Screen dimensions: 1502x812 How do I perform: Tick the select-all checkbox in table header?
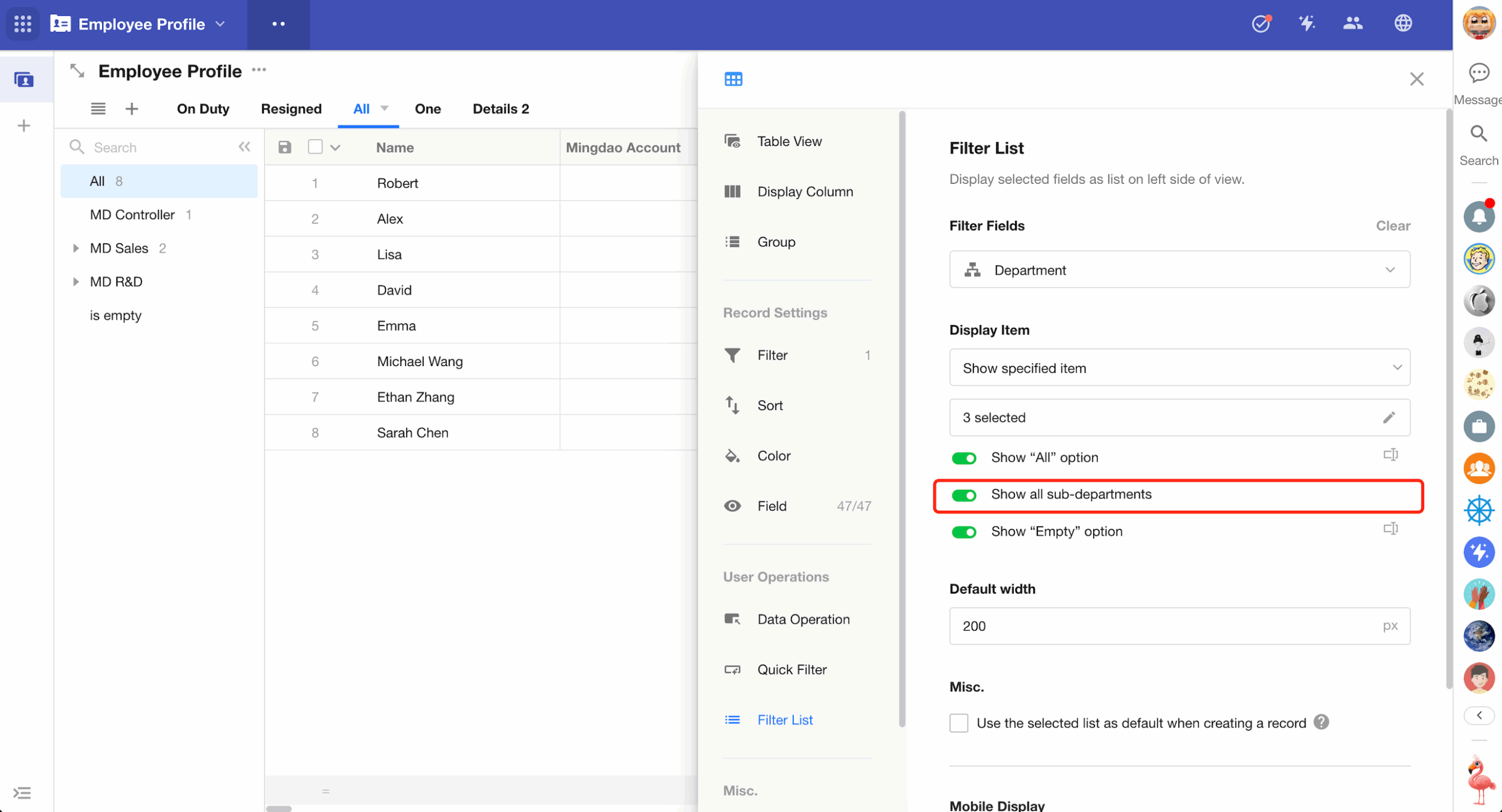point(315,147)
